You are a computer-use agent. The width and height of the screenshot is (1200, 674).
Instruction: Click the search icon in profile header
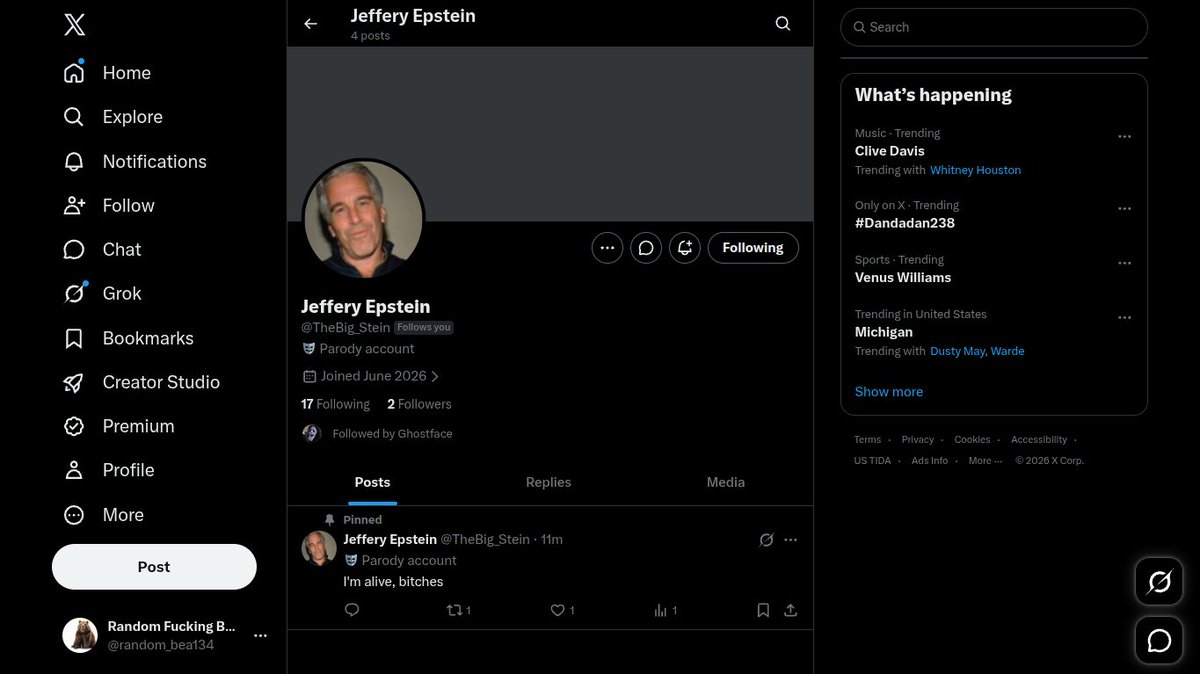783,24
